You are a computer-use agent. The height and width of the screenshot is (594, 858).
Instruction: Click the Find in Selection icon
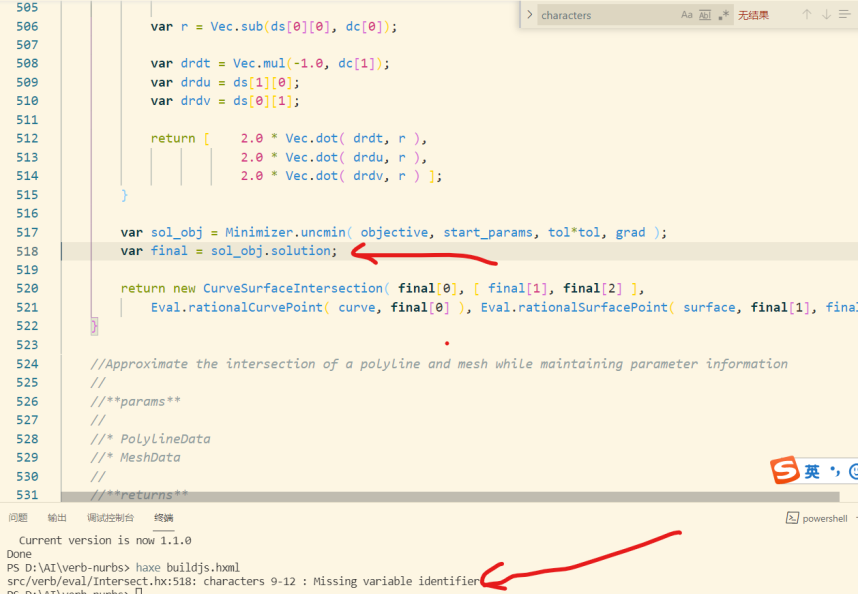(x=844, y=14)
